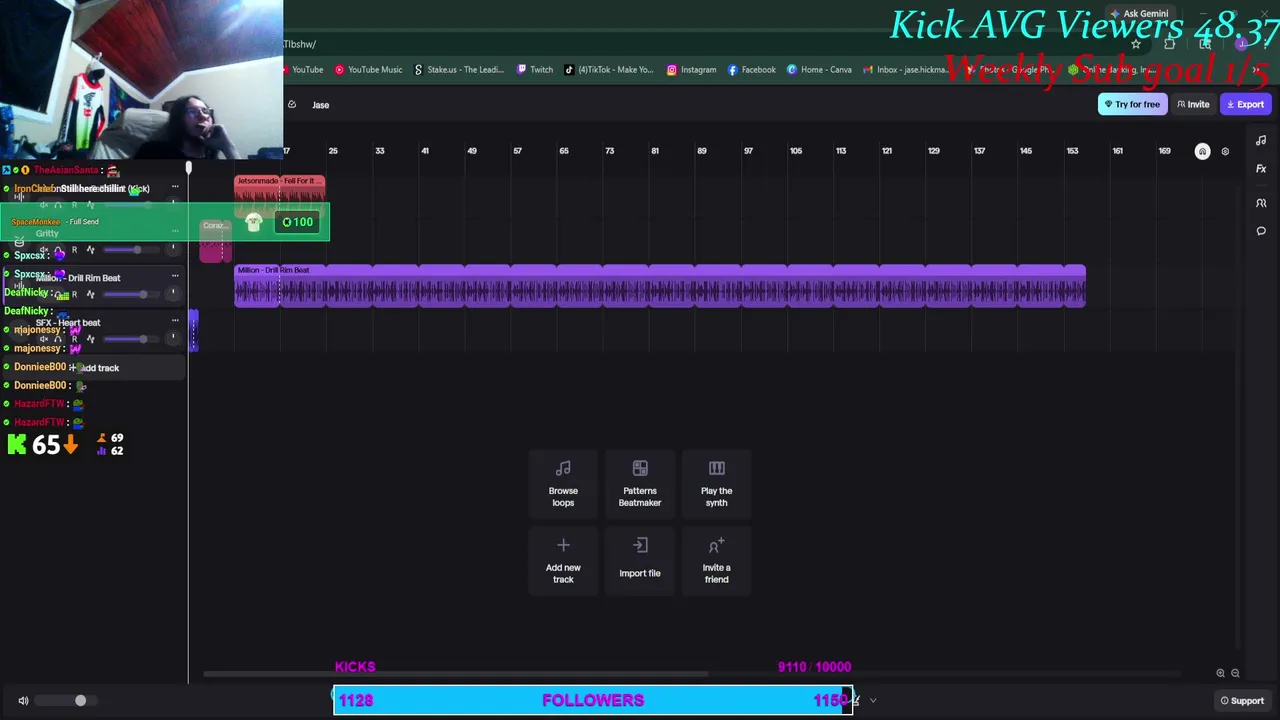This screenshot has width=1280, height=720.
Task: Click the Export button
Action: (1245, 104)
